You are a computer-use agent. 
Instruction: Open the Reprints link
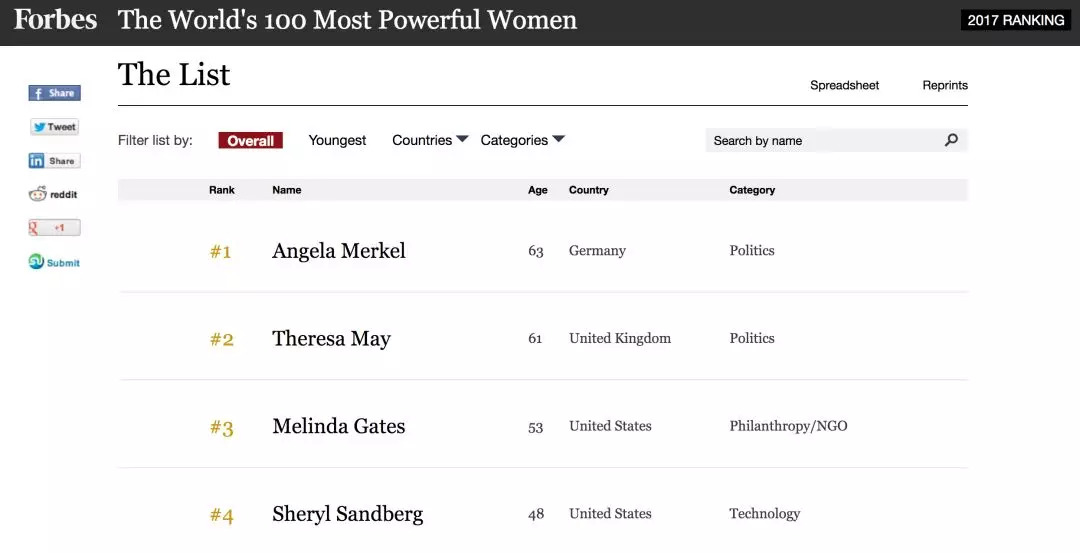point(945,86)
